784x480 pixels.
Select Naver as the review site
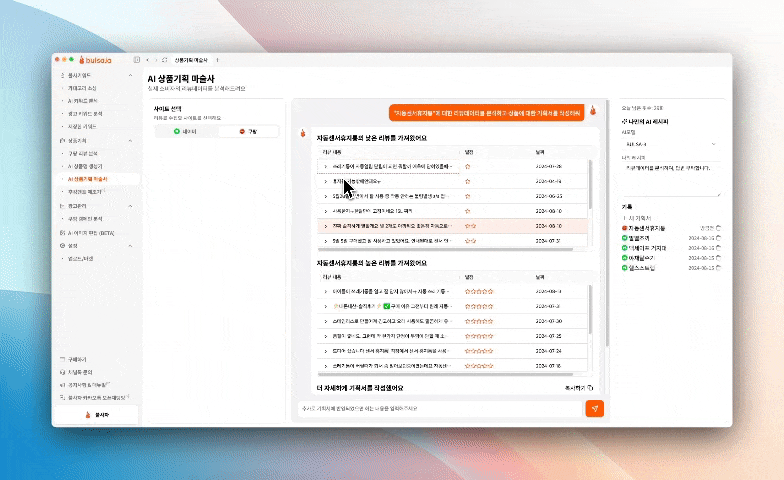(x=186, y=132)
